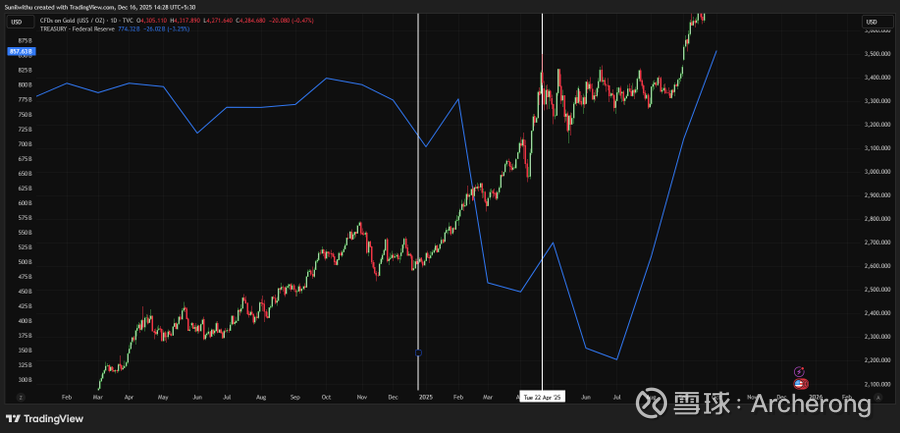
Task: Click the 875 B label on left axis
Action: pos(25,41)
